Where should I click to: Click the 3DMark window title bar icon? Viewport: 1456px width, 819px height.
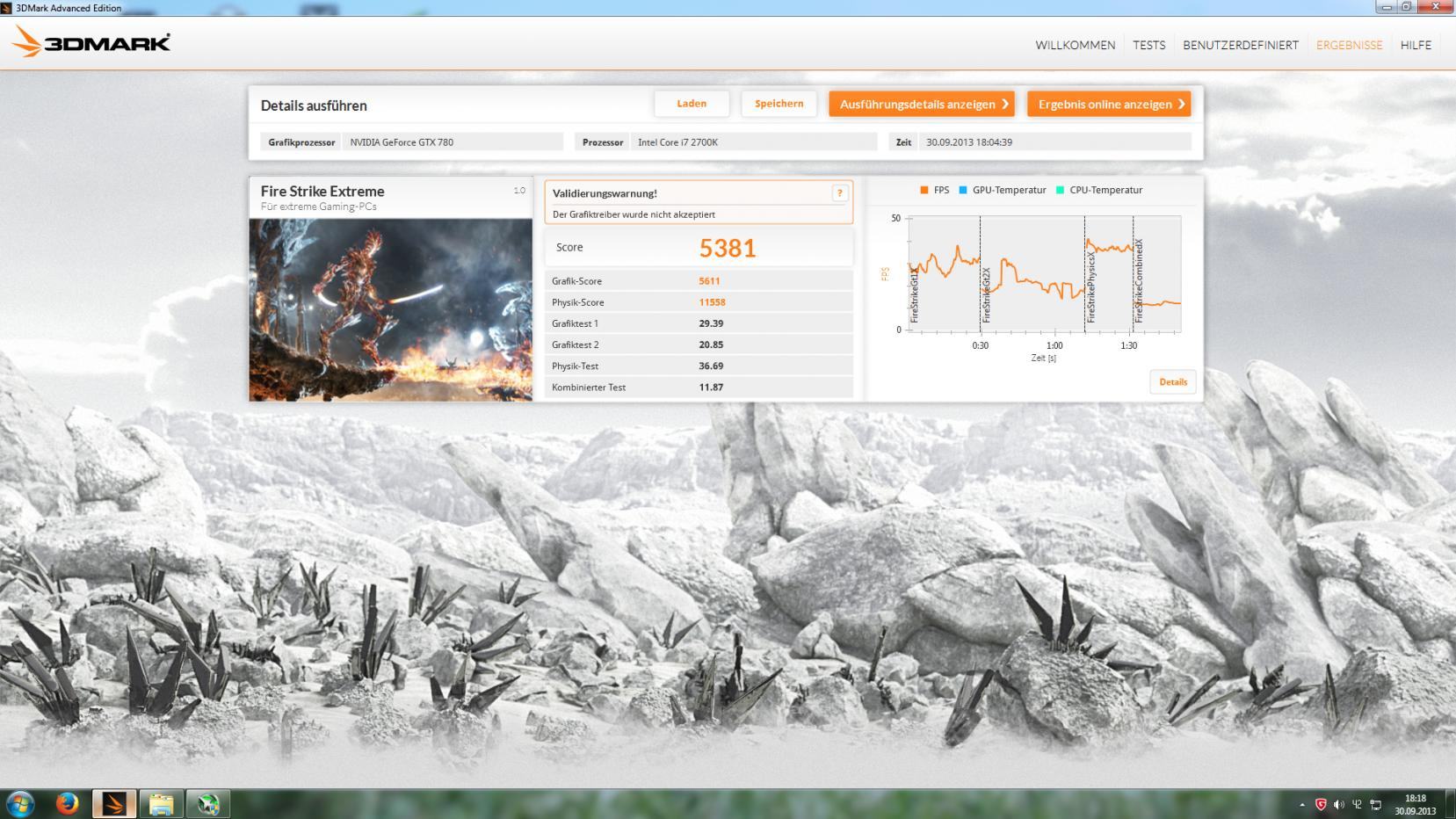(x=7, y=8)
